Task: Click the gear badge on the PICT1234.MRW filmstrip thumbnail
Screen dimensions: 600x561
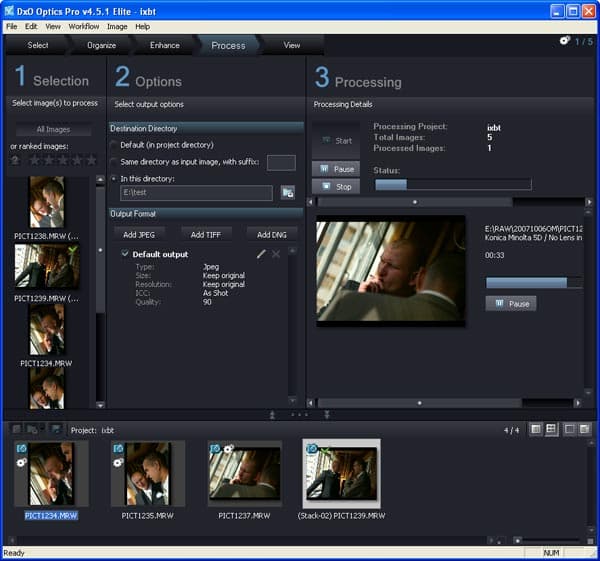Action: coord(21,462)
